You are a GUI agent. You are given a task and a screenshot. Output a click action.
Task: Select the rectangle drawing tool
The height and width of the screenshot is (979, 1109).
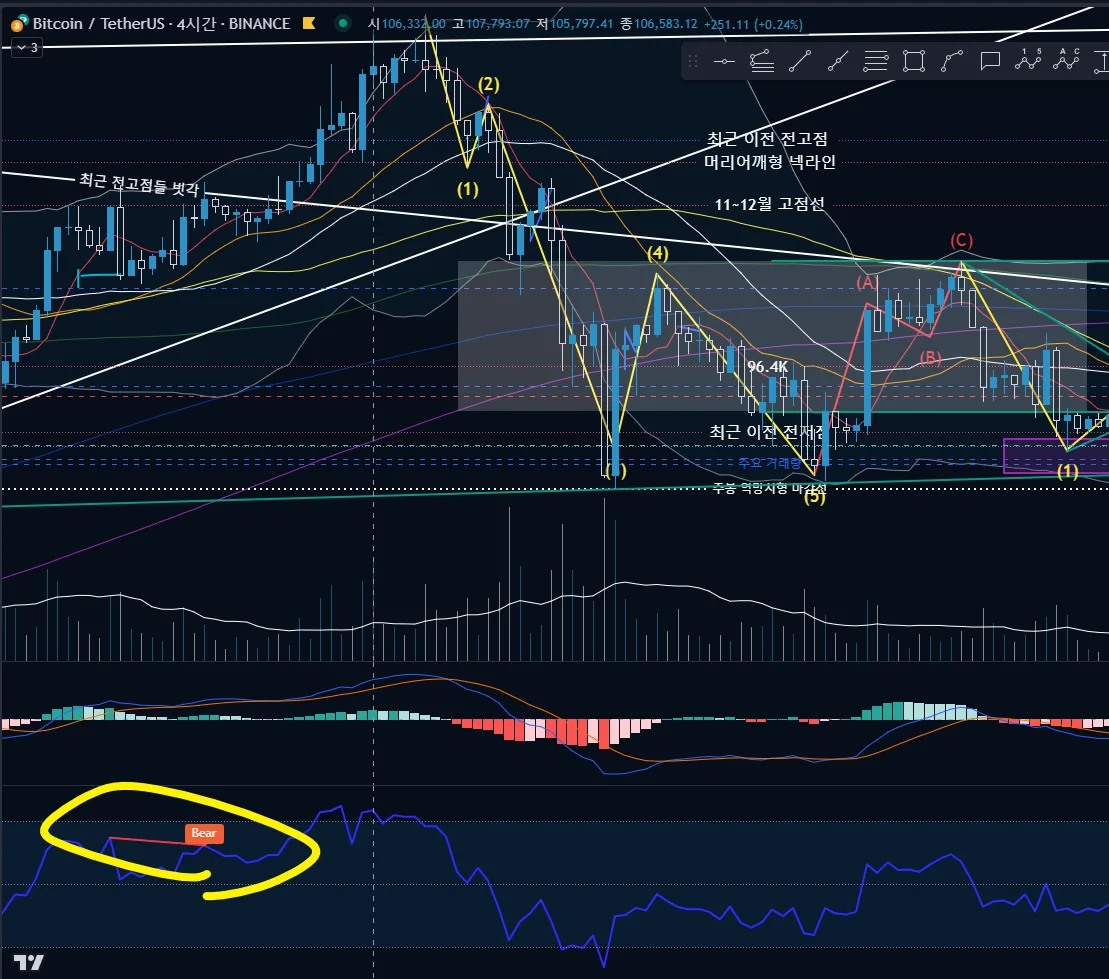coord(914,62)
